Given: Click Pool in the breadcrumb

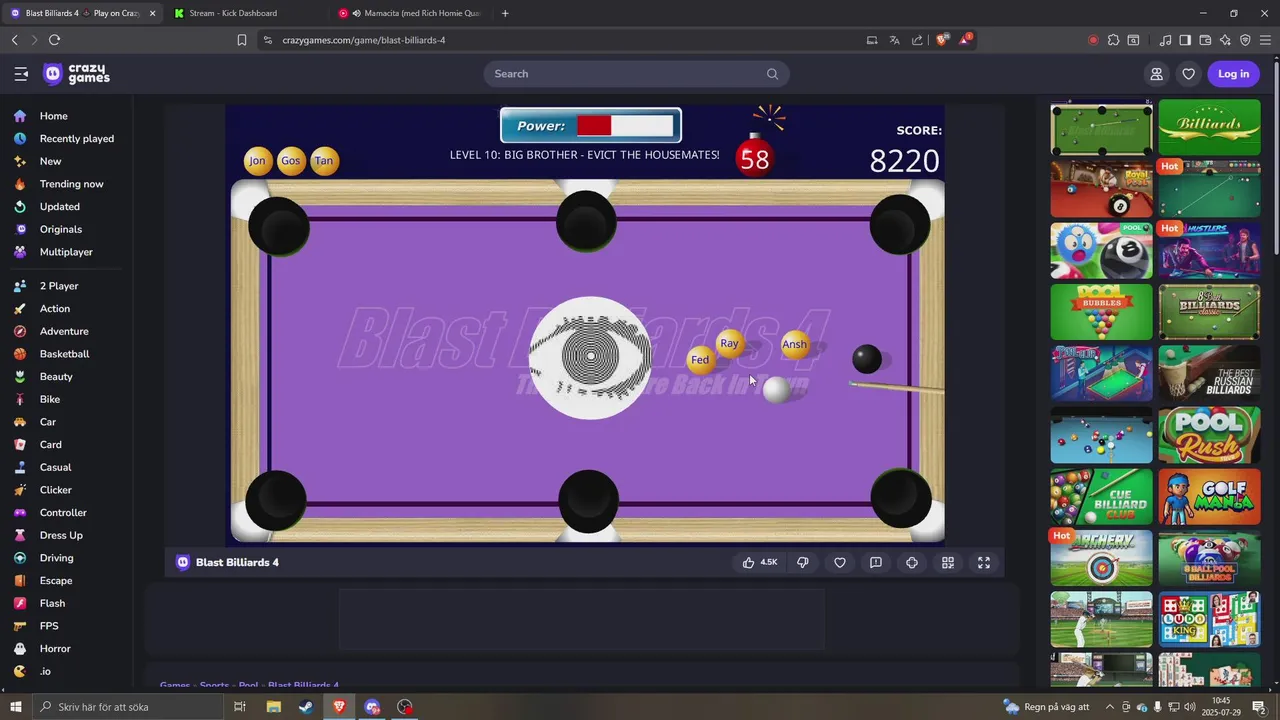Looking at the screenshot, I should point(248,686).
